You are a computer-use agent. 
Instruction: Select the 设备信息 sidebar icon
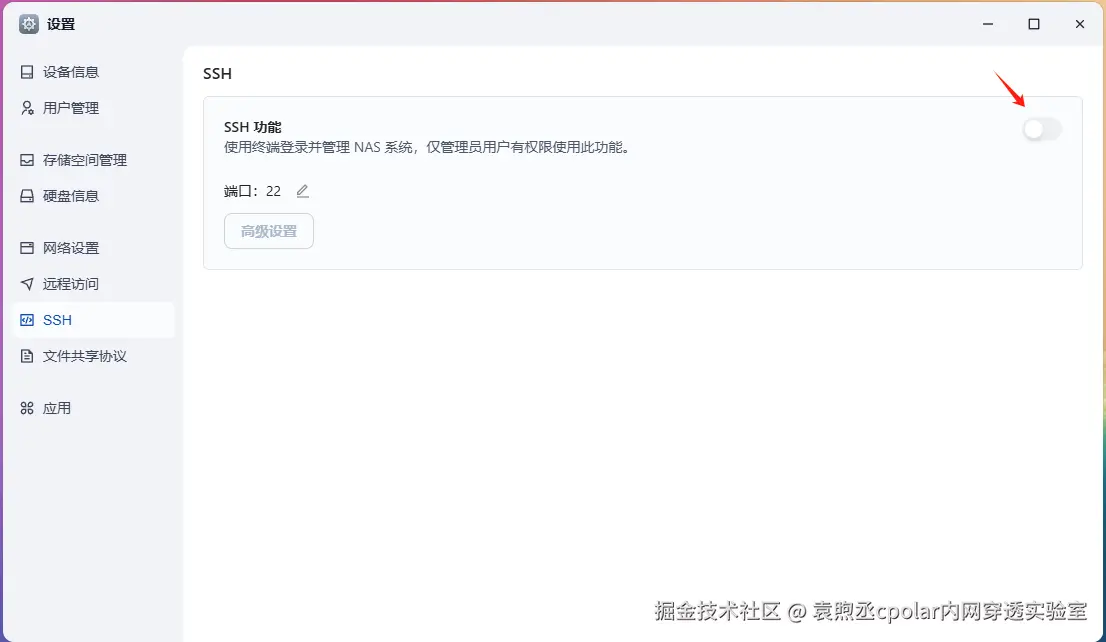pyautogui.click(x=26, y=71)
